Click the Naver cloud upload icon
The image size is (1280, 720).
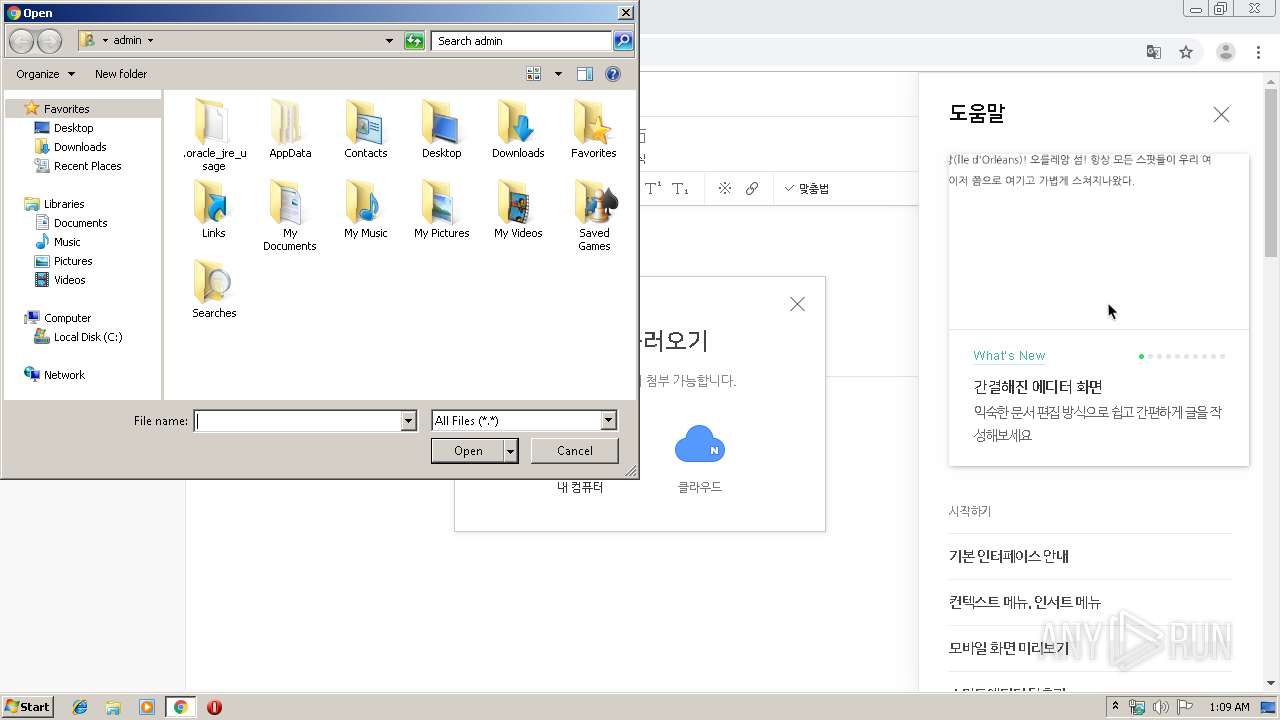pyautogui.click(x=700, y=445)
